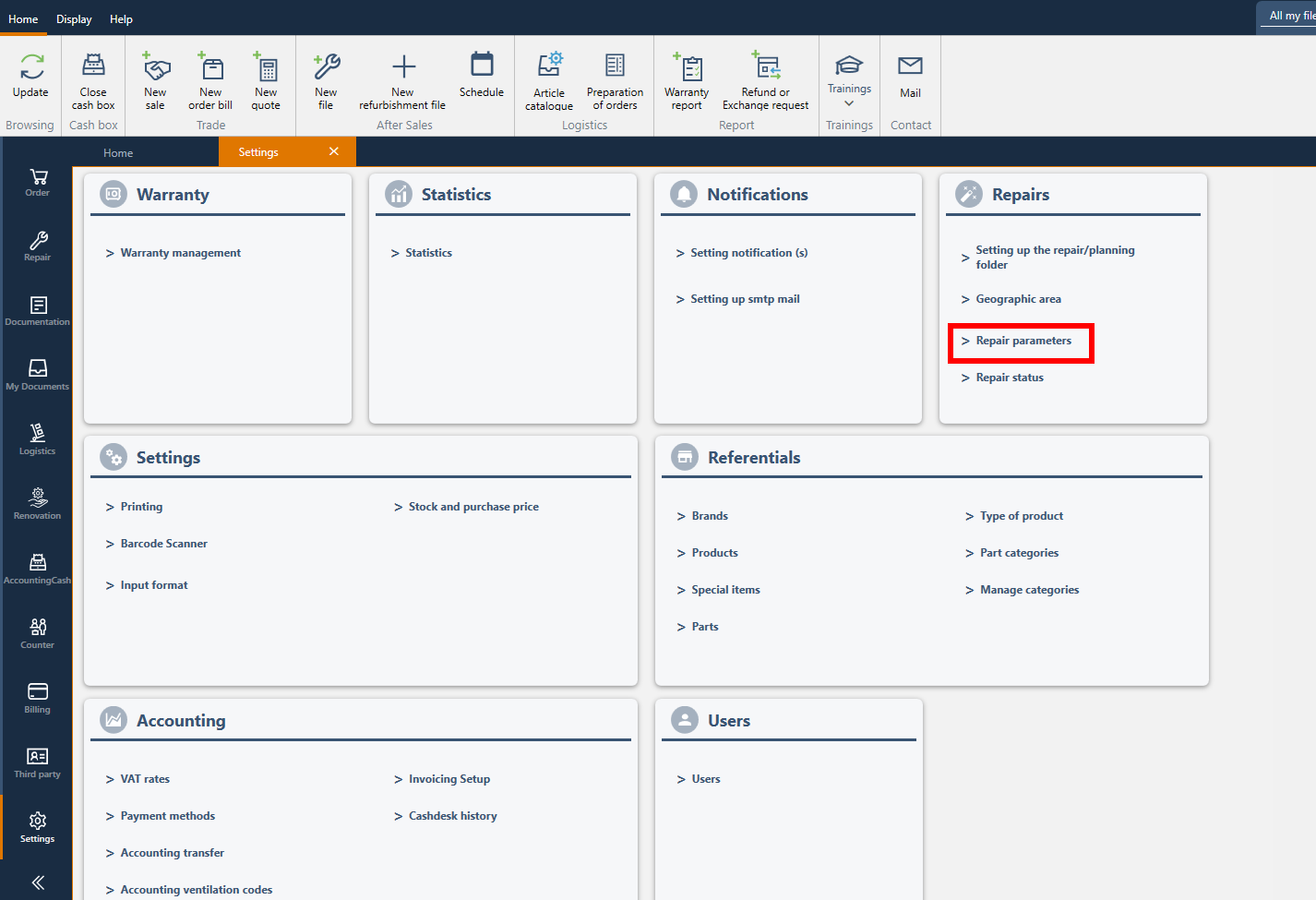
Task: Open Parts referential
Action: (x=705, y=627)
